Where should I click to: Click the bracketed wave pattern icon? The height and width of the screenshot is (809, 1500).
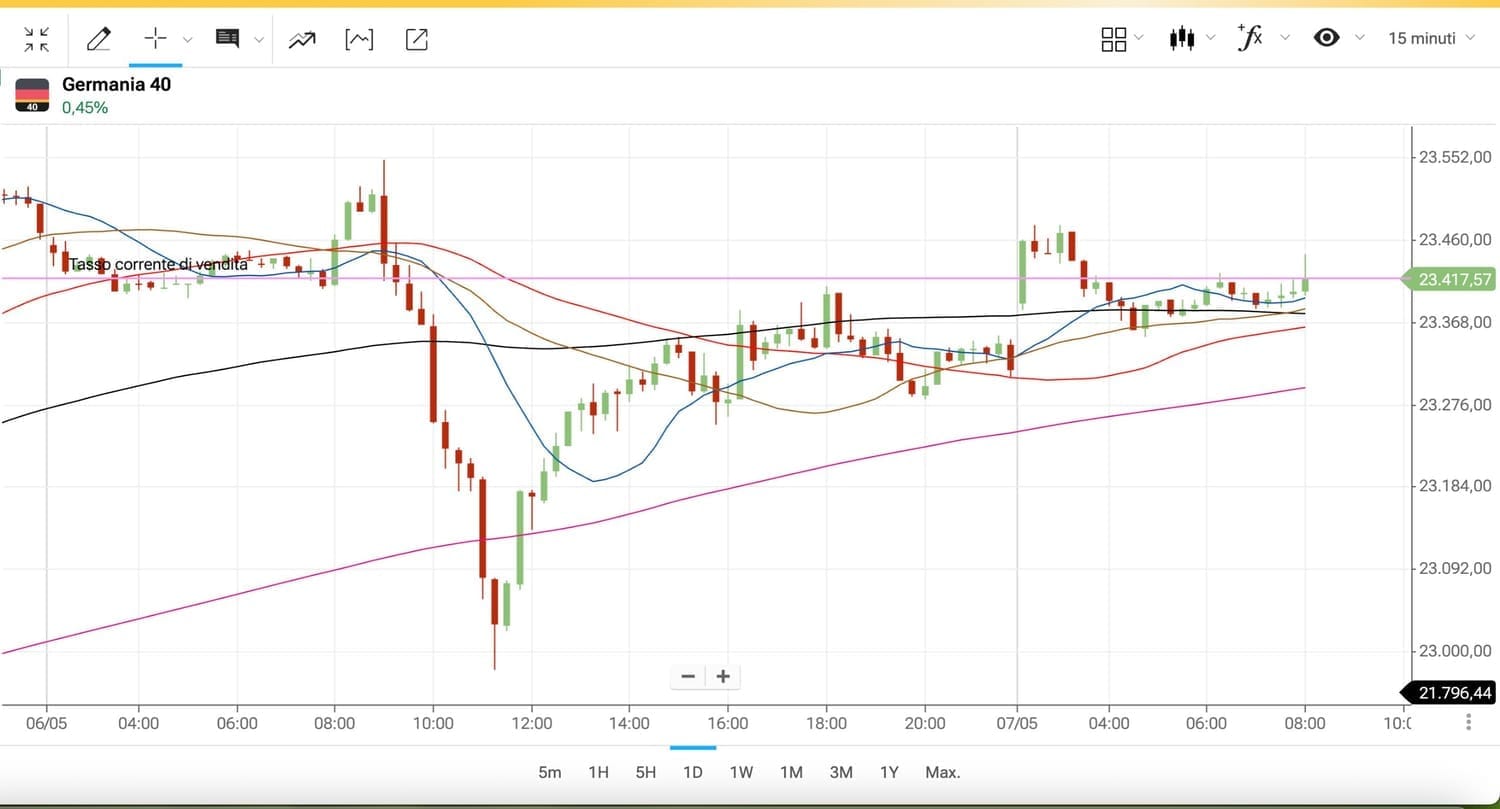tap(359, 39)
